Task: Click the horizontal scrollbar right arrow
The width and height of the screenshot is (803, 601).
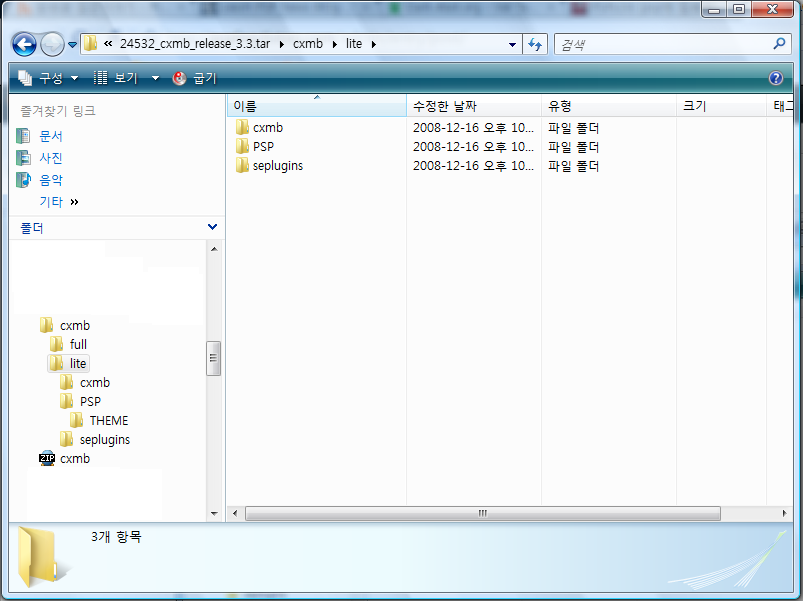Action: point(784,513)
